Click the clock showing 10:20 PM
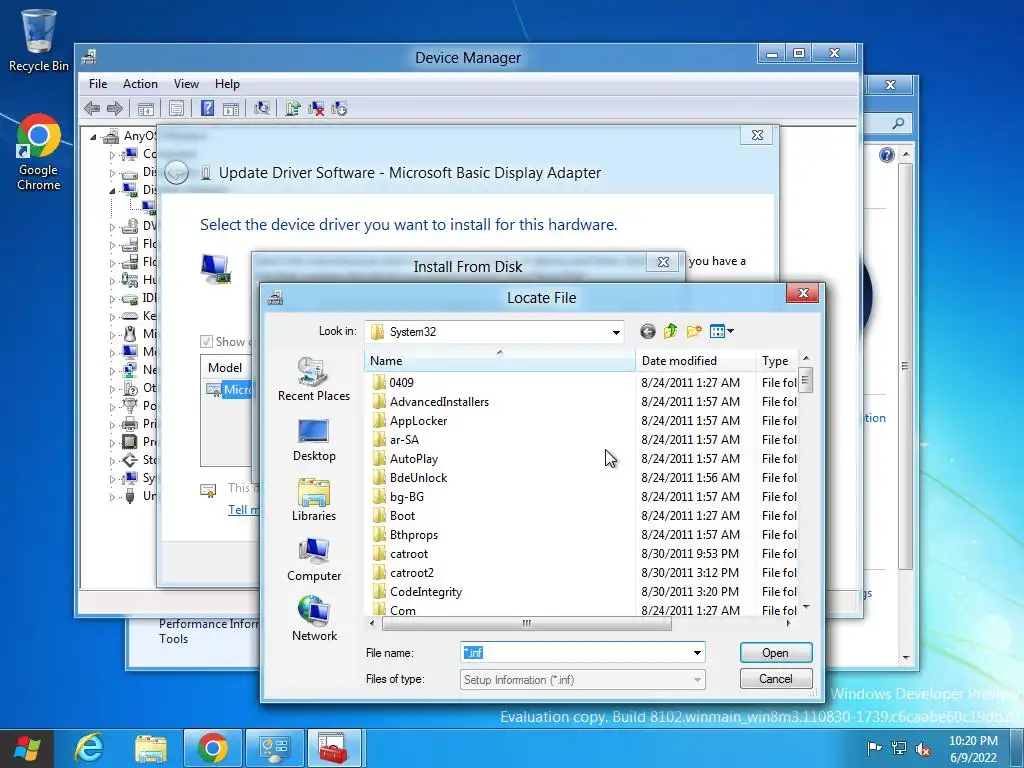Screen dimensions: 1024x768 click(973, 741)
